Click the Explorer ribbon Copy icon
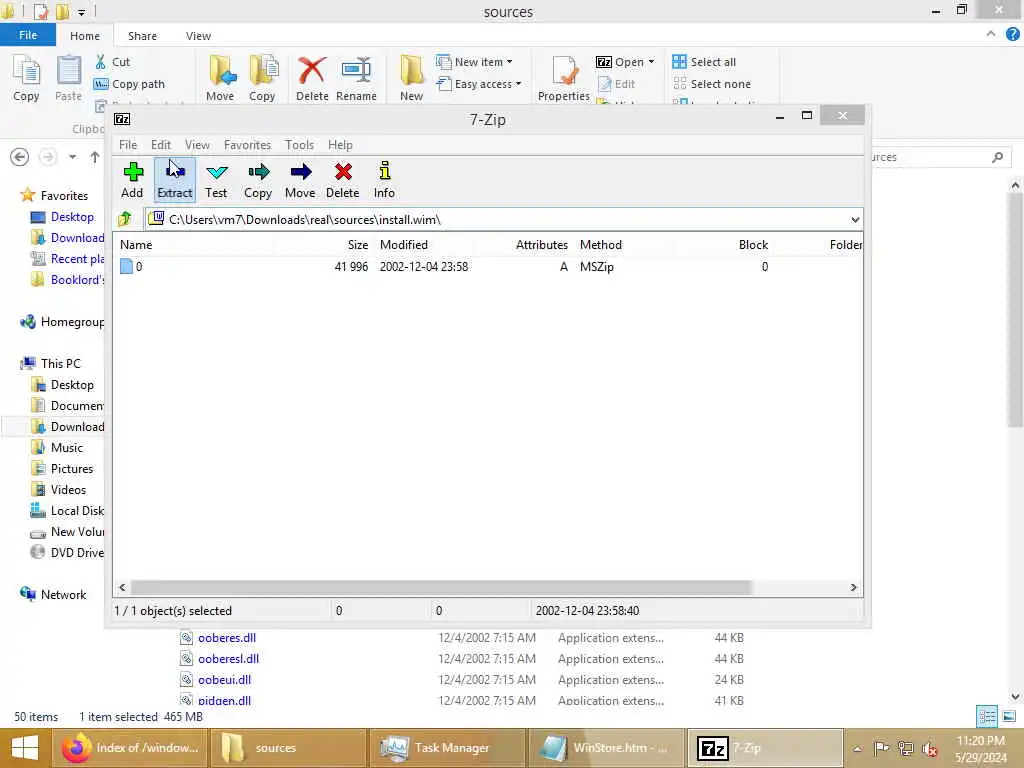Screen dimensions: 1024x768 (x=26, y=78)
